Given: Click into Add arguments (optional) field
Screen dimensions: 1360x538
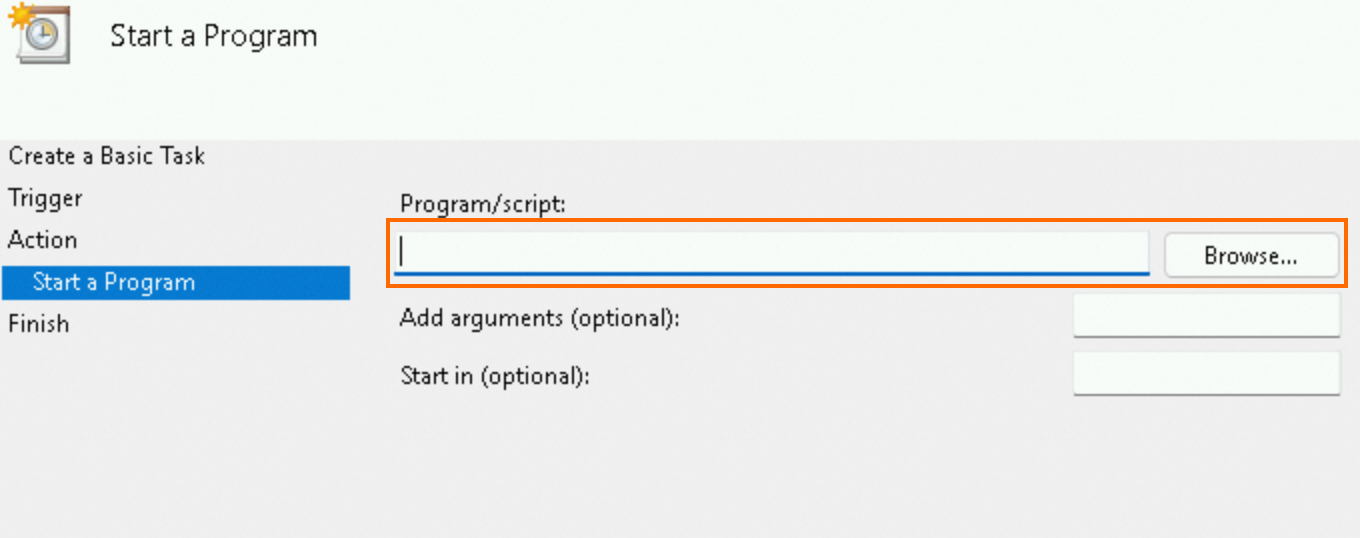Looking at the screenshot, I should pos(1205,318).
